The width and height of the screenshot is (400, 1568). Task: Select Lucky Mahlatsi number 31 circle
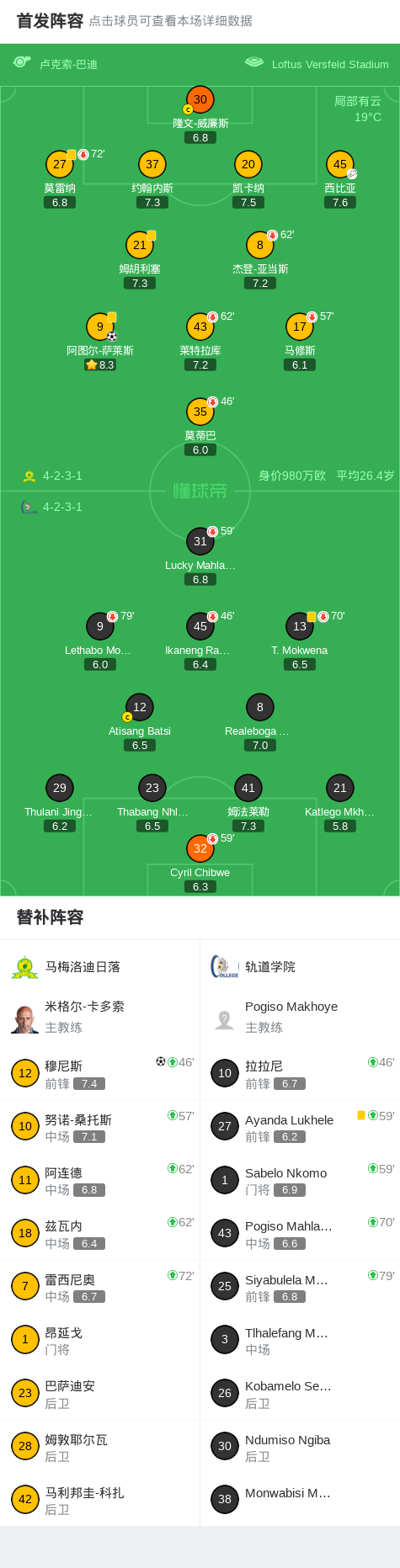200,541
